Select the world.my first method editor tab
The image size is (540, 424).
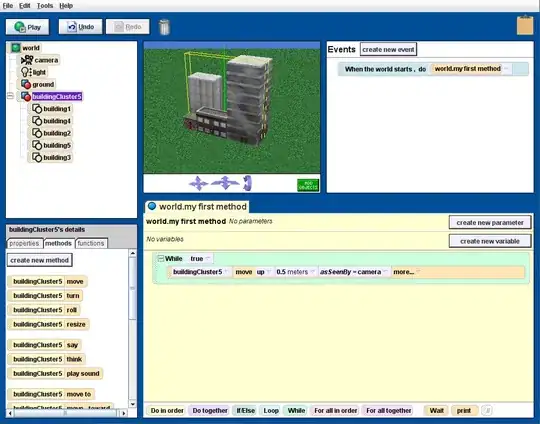[197, 207]
